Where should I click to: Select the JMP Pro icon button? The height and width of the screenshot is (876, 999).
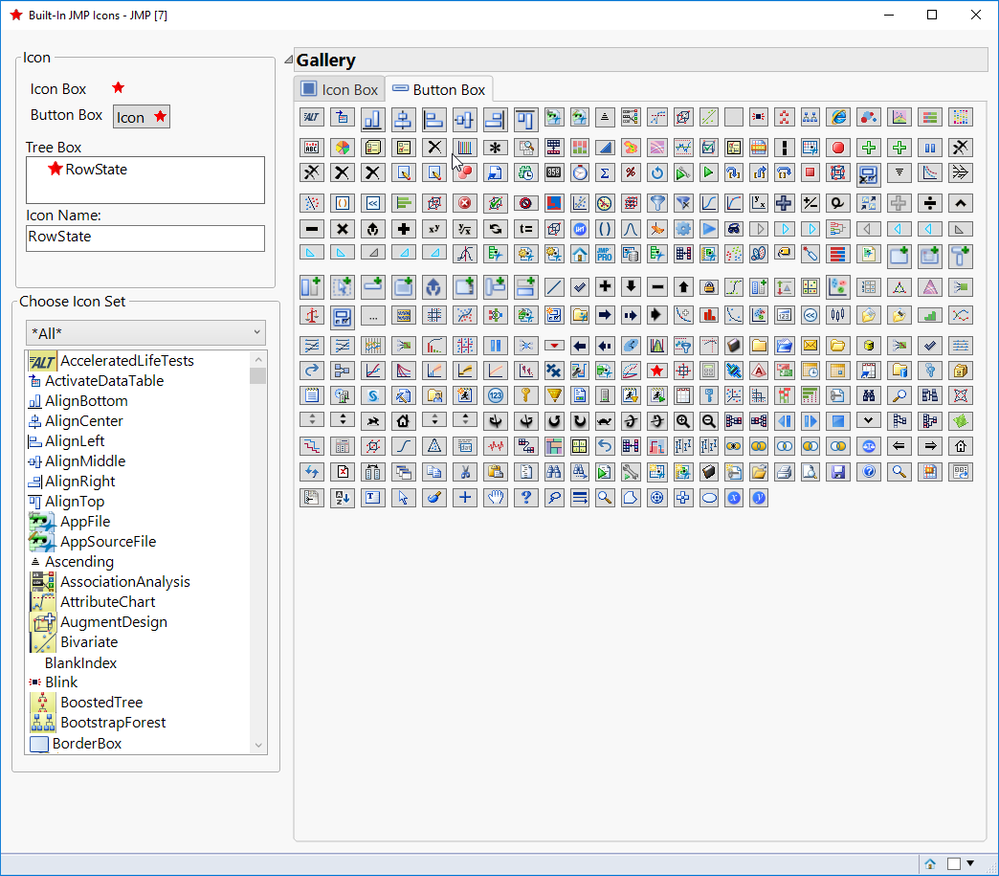click(x=605, y=254)
